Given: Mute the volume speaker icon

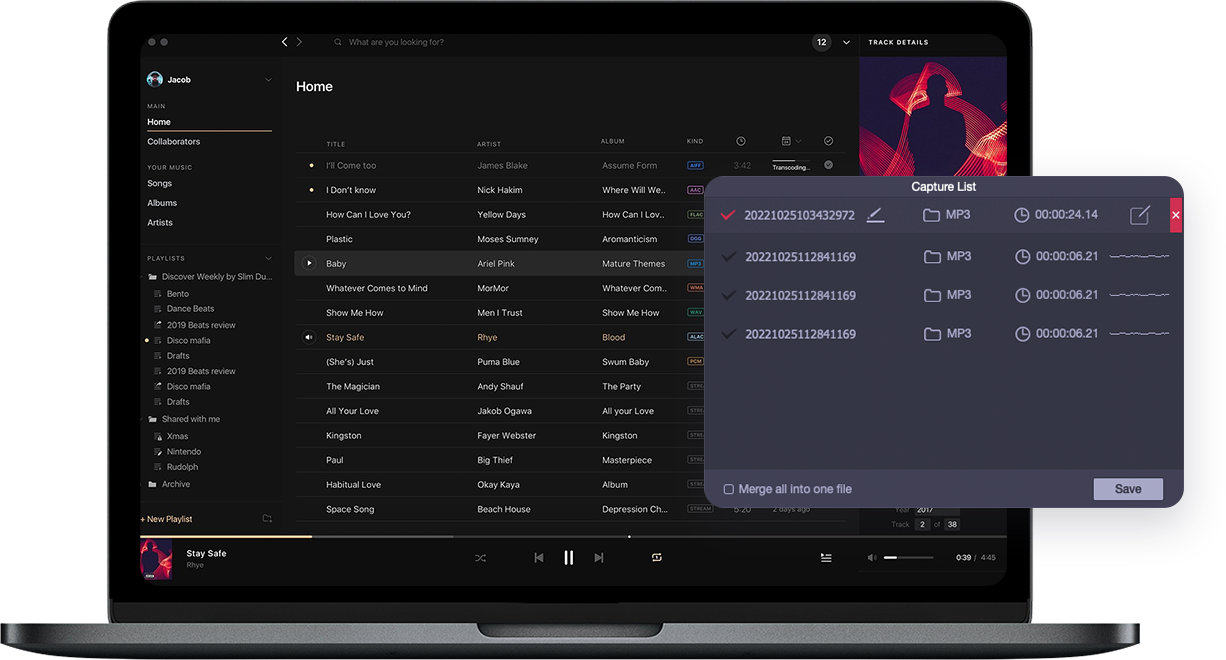Looking at the screenshot, I should (872, 558).
